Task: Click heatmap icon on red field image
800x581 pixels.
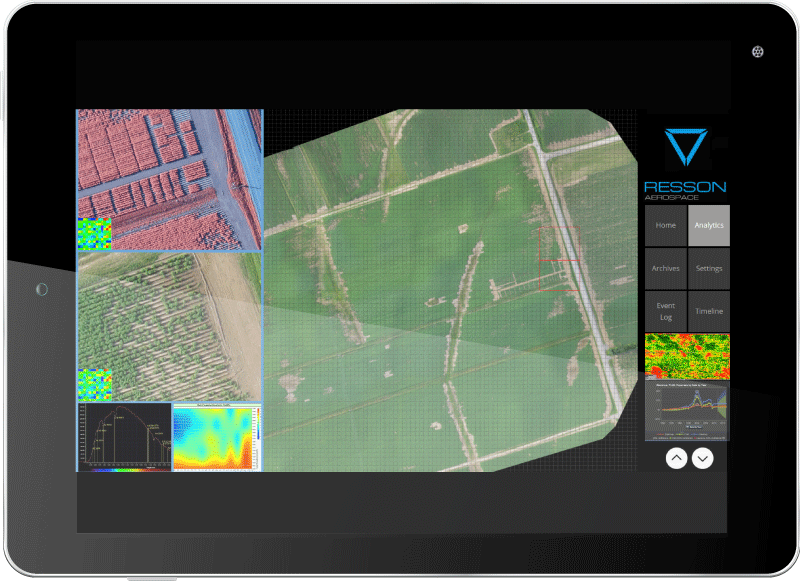Action: pyautogui.click(x=94, y=233)
